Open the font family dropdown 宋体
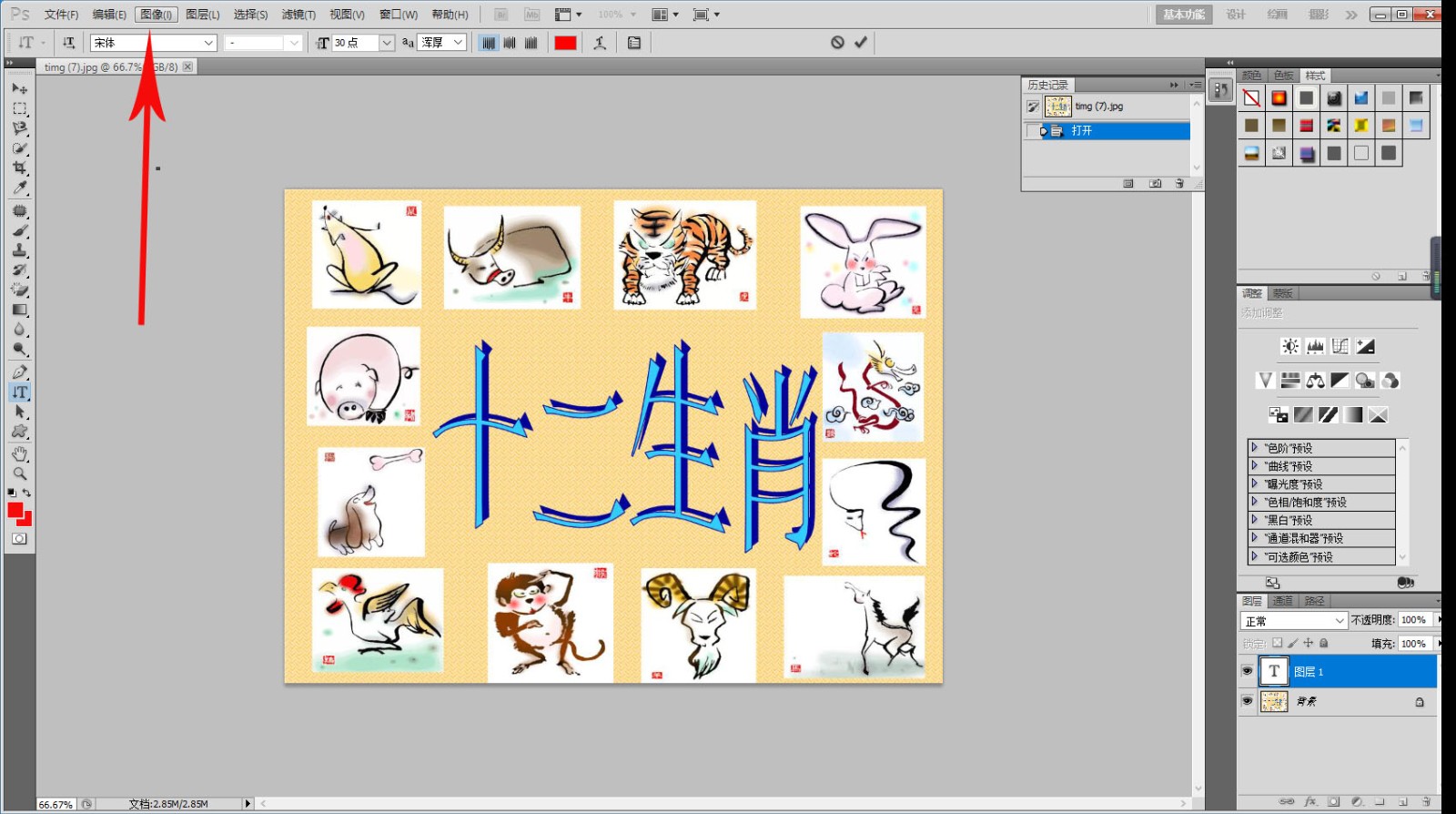The image size is (1456, 814). click(154, 43)
